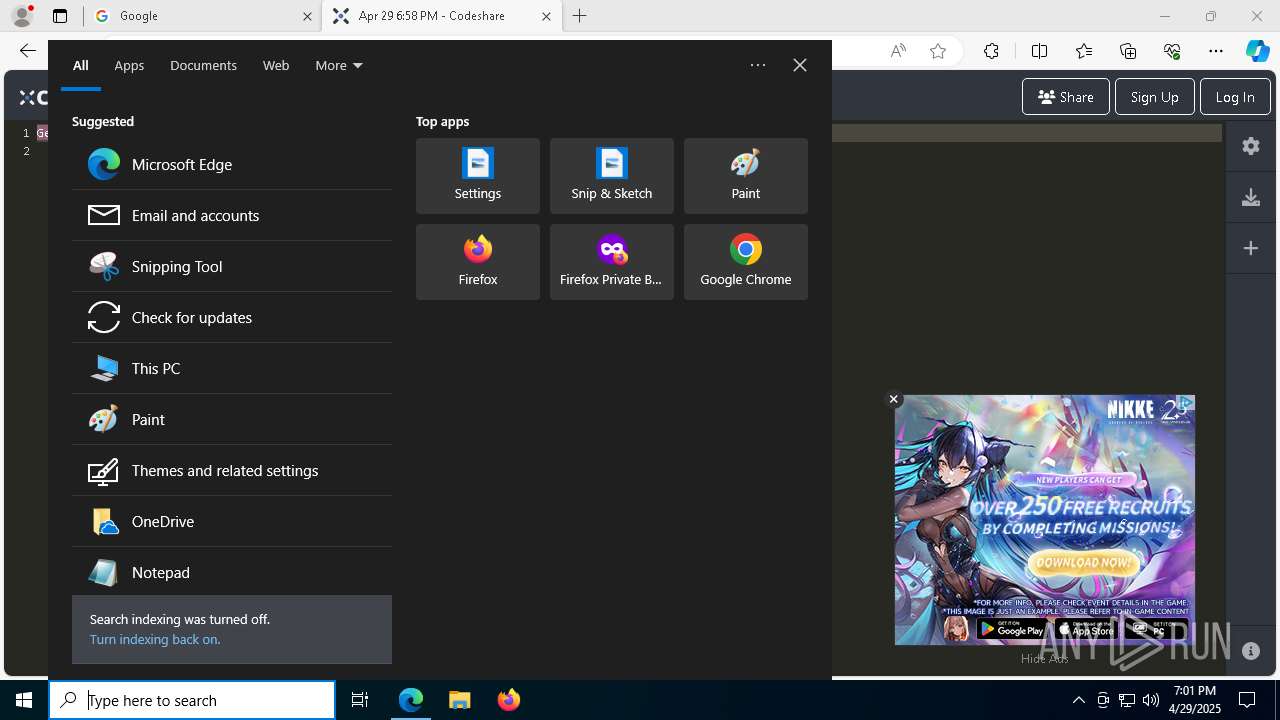Screen dimensions: 1280x720
Task: Open the notification center
Action: coord(1247,700)
